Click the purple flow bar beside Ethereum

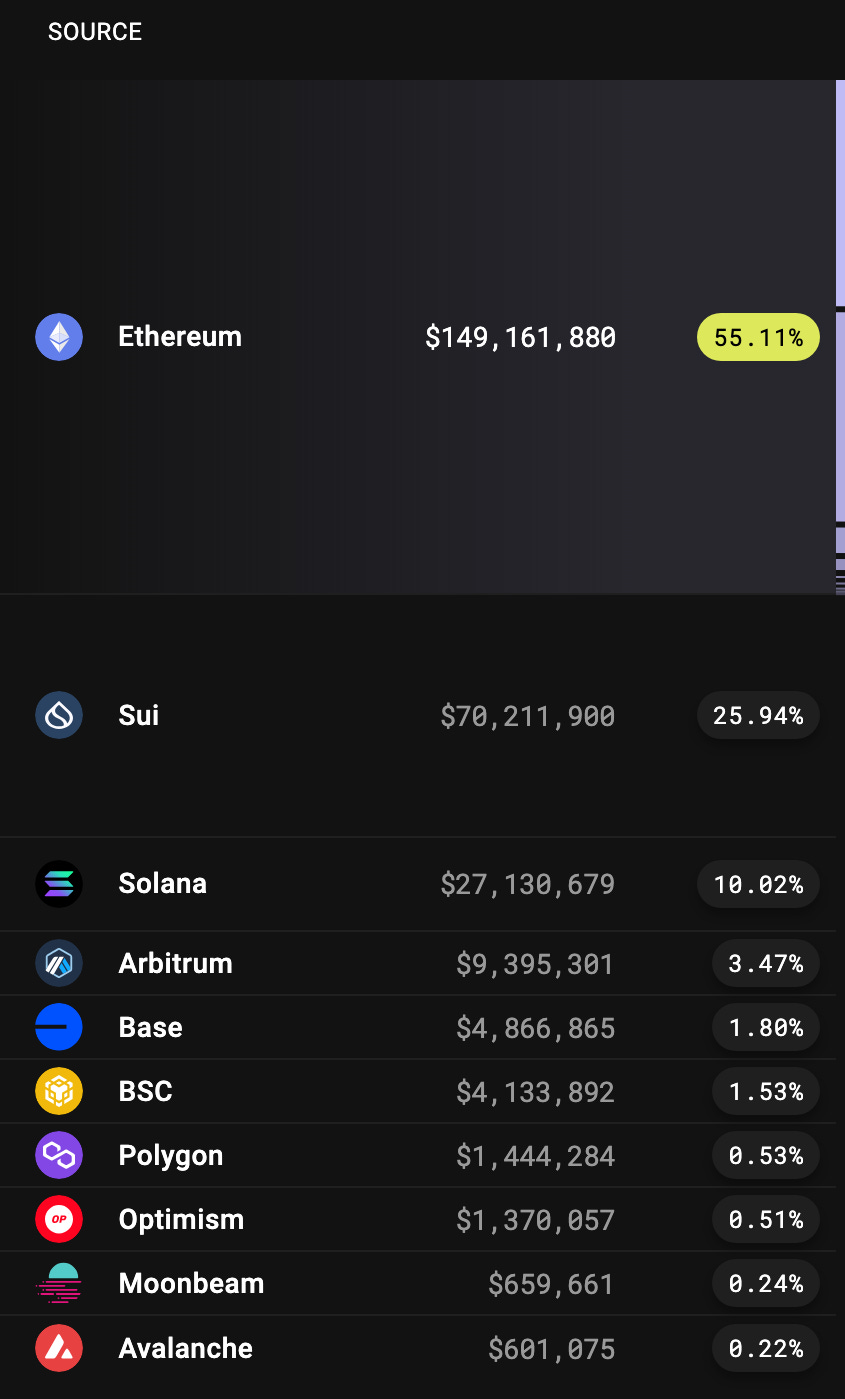click(840, 193)
